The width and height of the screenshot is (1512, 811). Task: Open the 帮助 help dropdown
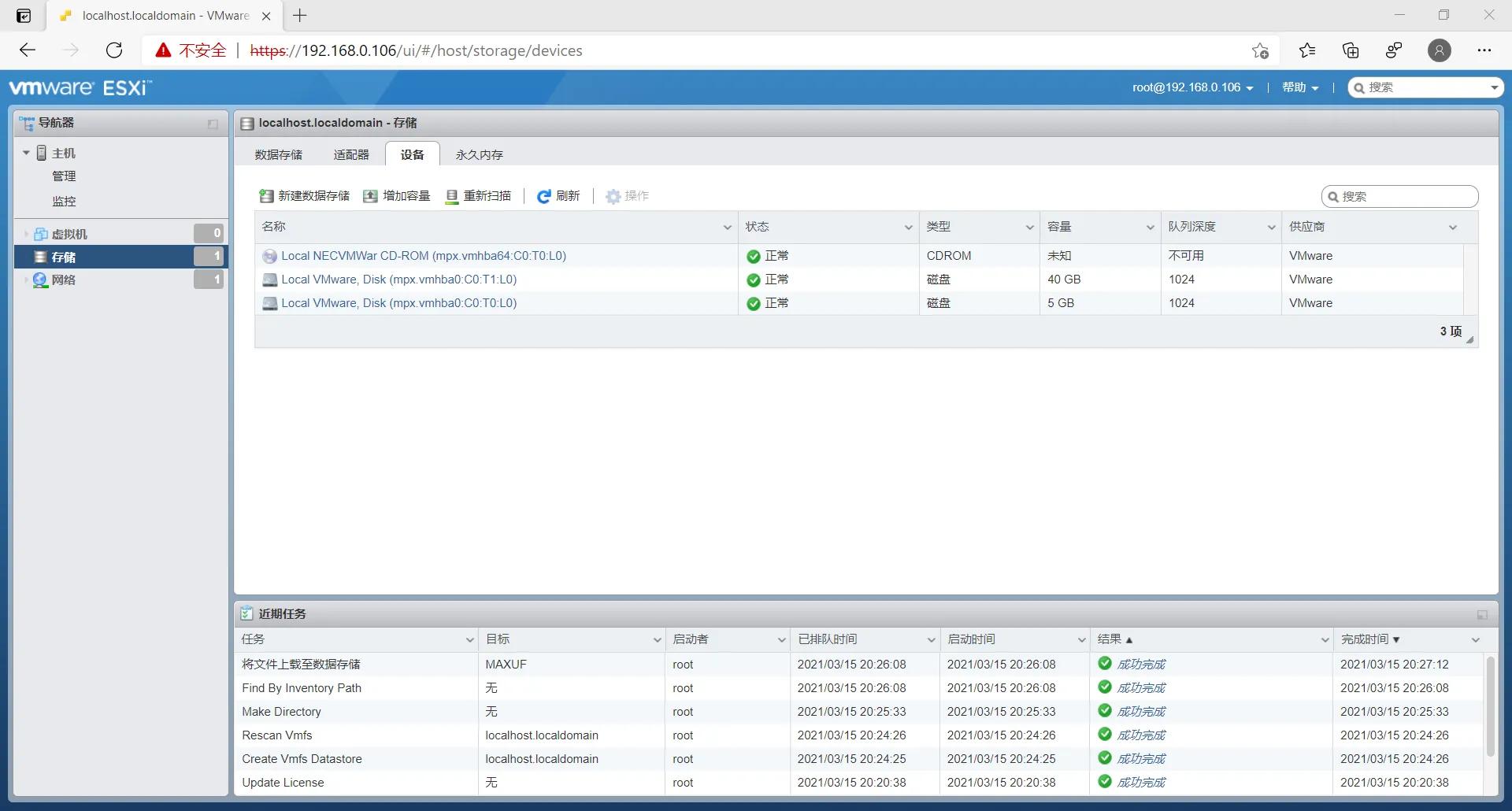1299,87
